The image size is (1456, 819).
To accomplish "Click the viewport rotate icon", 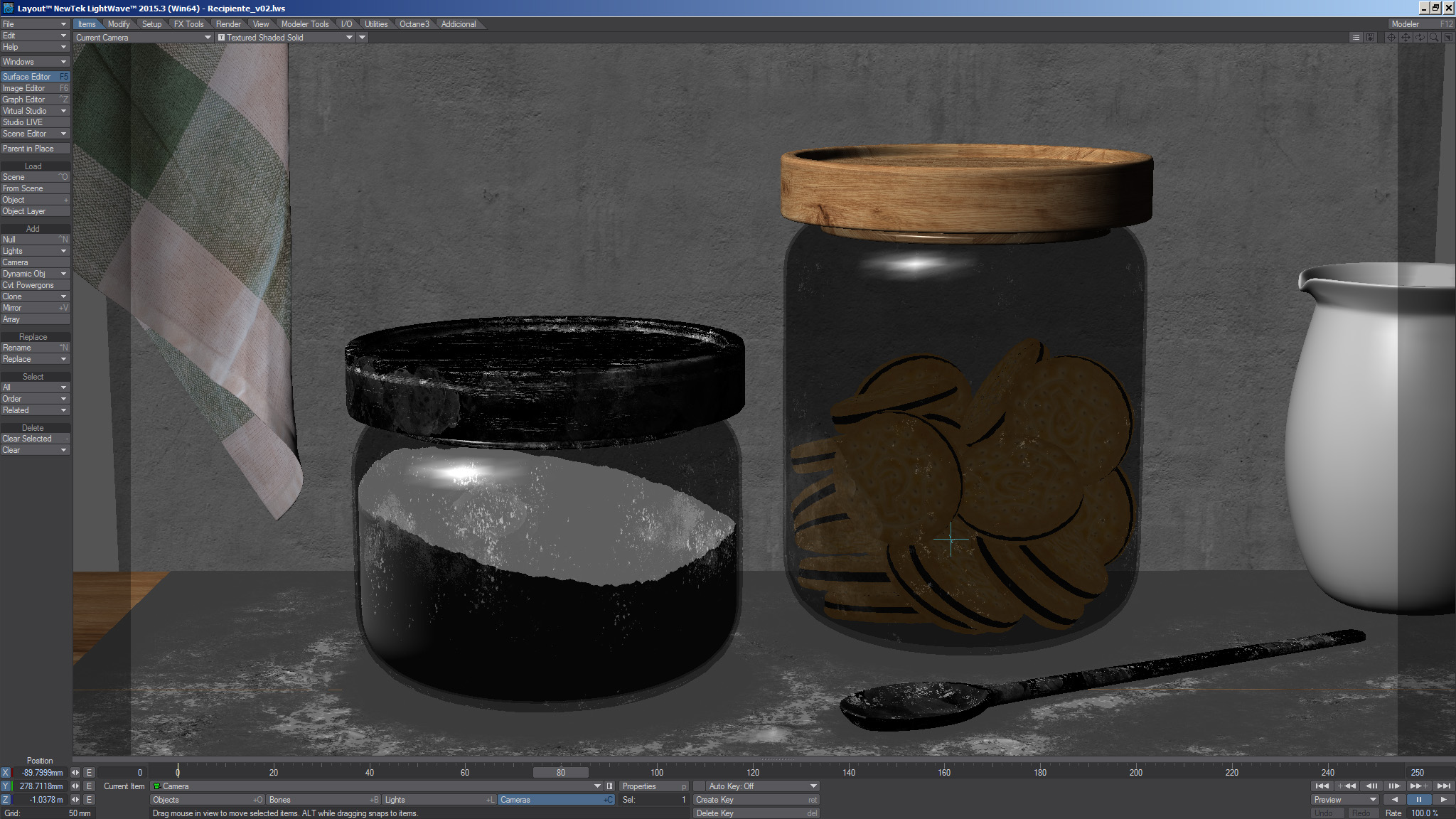I will (1420, 37).
